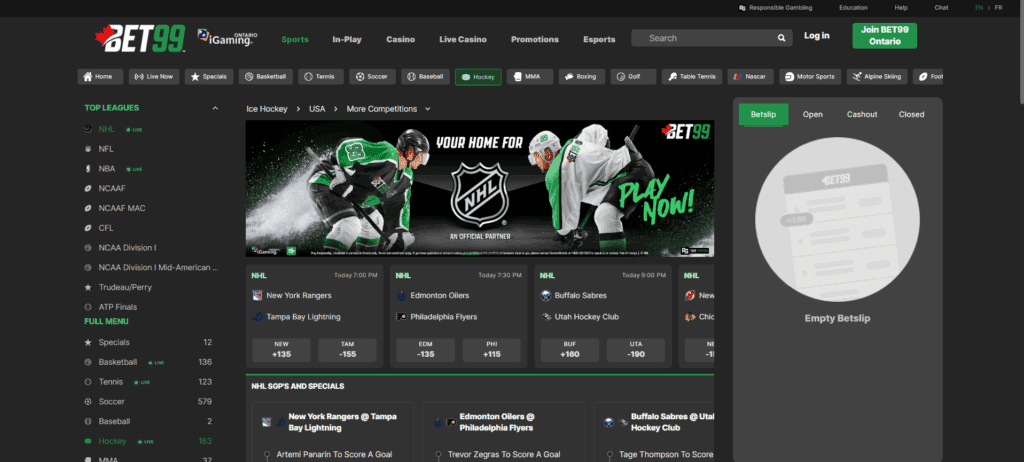Screen dimensions: 1024x462
Task: Click Edmonton Oilers team logo
Action: (x=402, y=295)
